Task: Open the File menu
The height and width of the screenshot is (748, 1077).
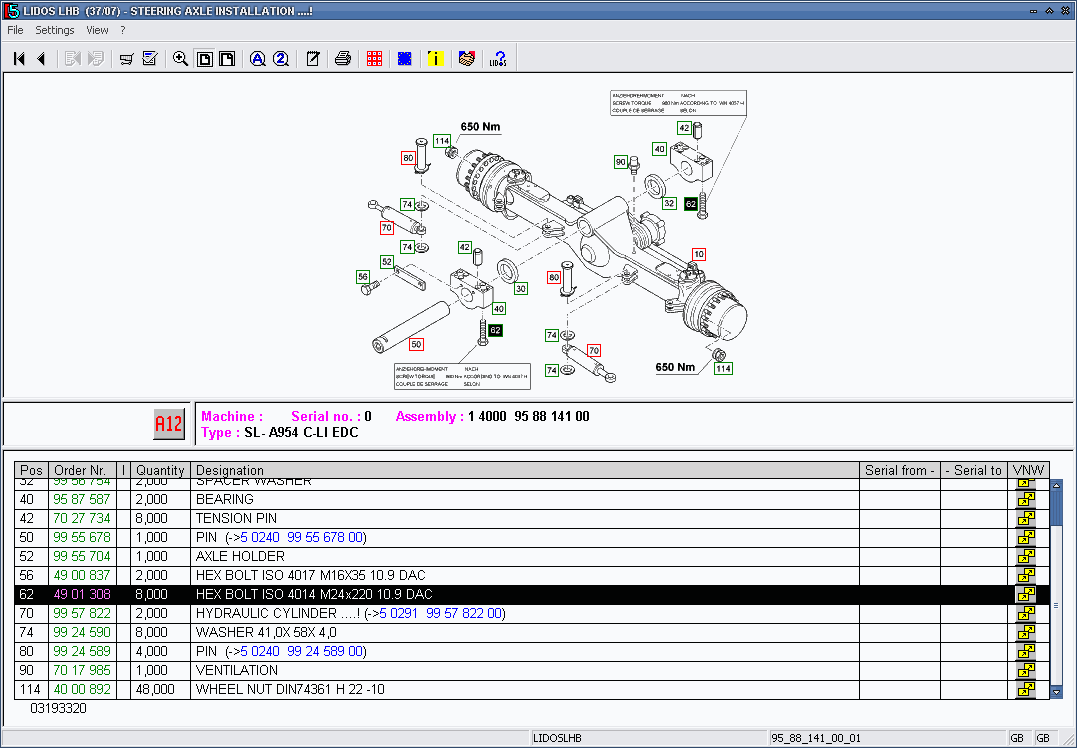Action: (x=15, y=30)
